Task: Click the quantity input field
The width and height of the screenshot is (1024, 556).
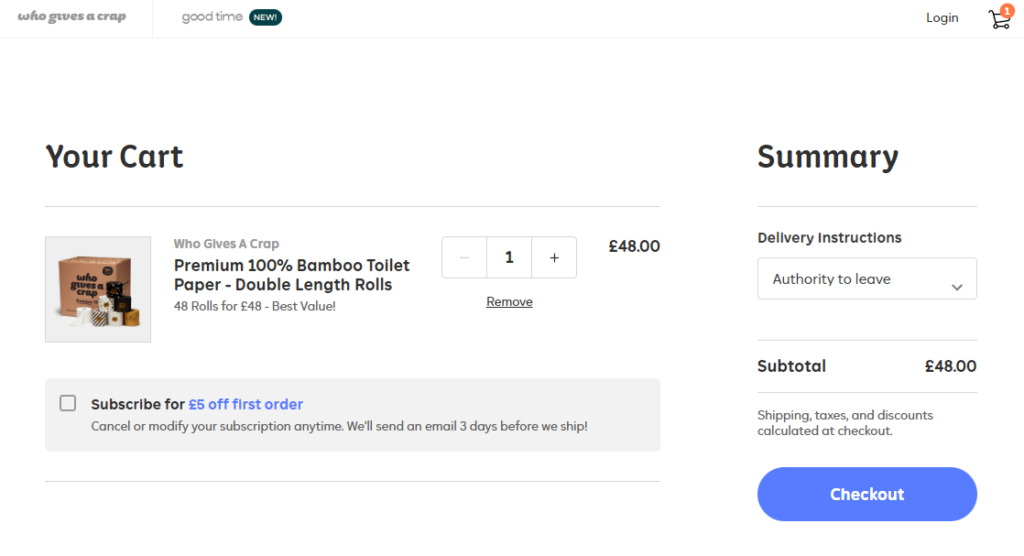Action: pos(509,257)
